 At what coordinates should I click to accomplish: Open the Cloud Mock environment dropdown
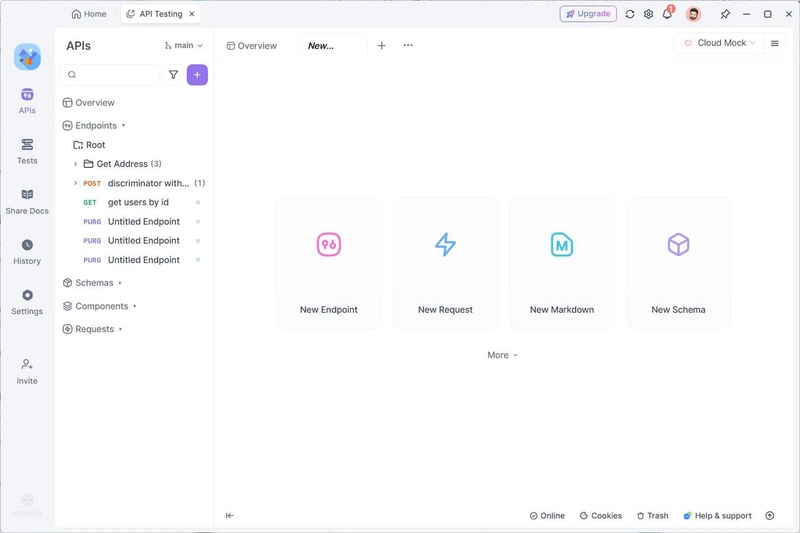[719, 43]
